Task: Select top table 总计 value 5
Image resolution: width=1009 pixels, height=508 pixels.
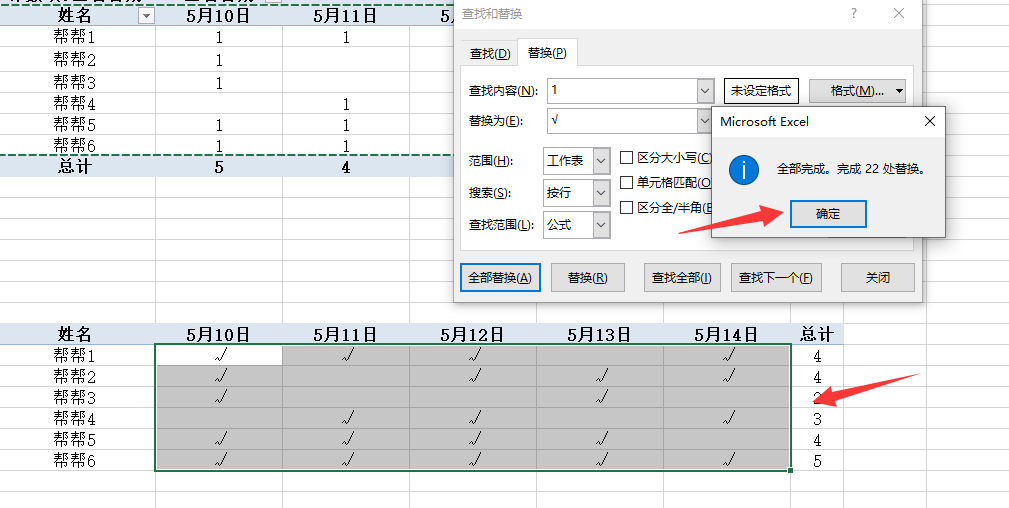Action: (x=219, y=167)
